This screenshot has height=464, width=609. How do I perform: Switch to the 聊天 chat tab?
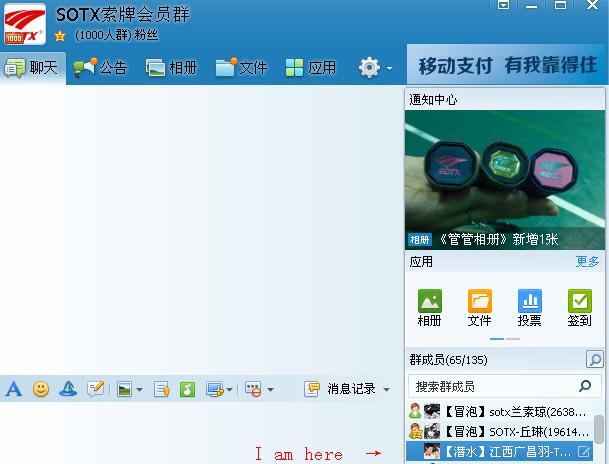point(33,68)
